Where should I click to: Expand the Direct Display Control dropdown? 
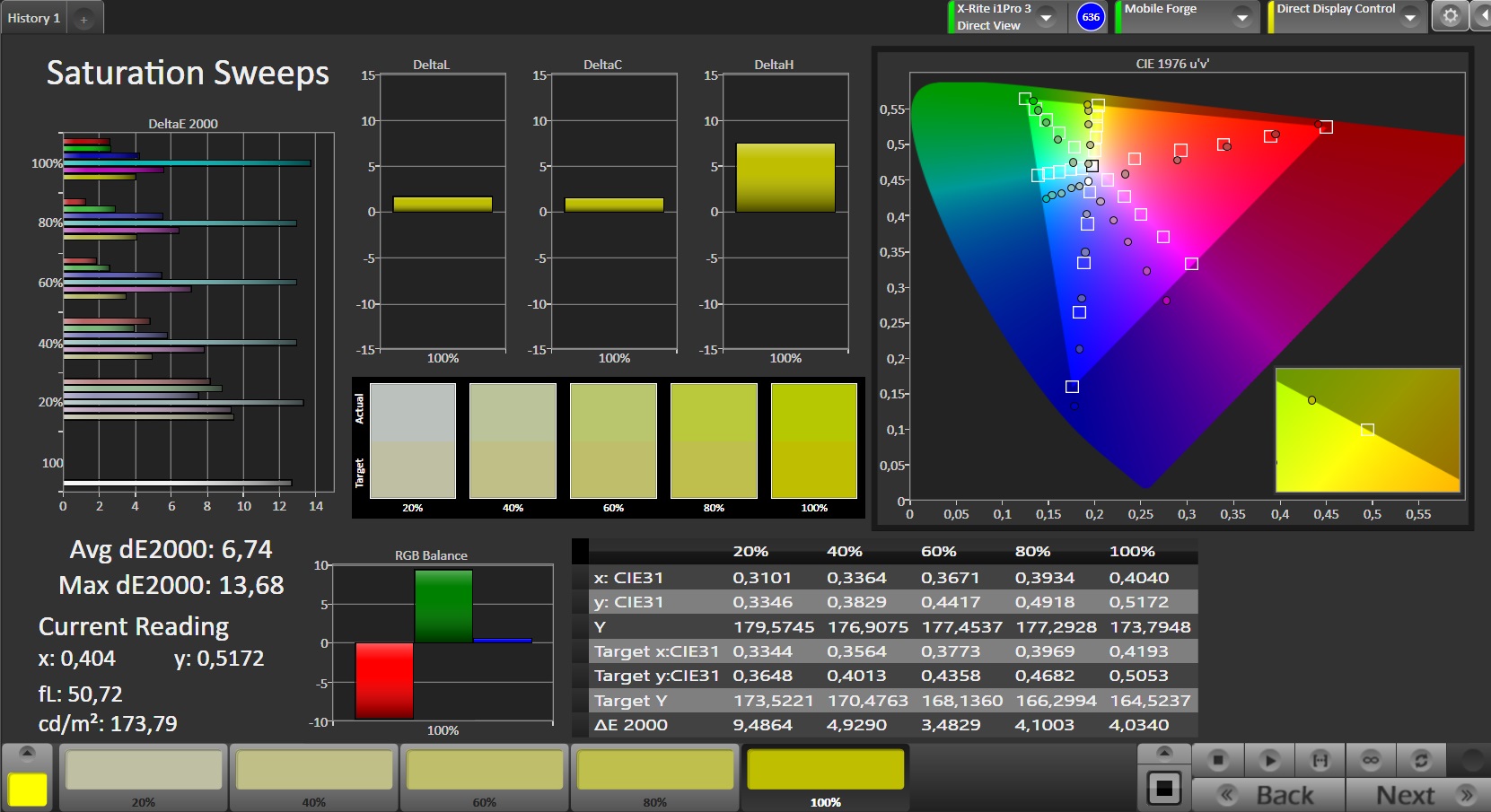1409,17
